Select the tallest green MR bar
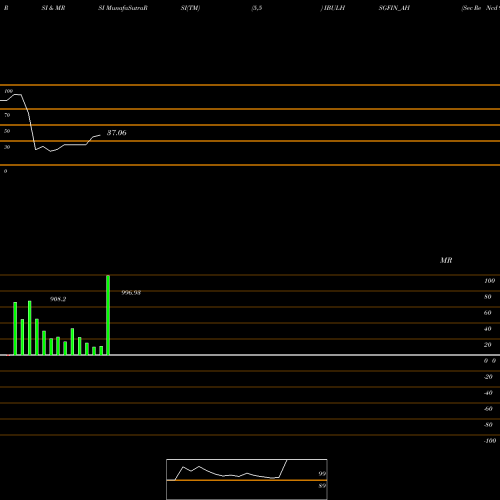This screenshot has height=500, width=500. [108, 315]
